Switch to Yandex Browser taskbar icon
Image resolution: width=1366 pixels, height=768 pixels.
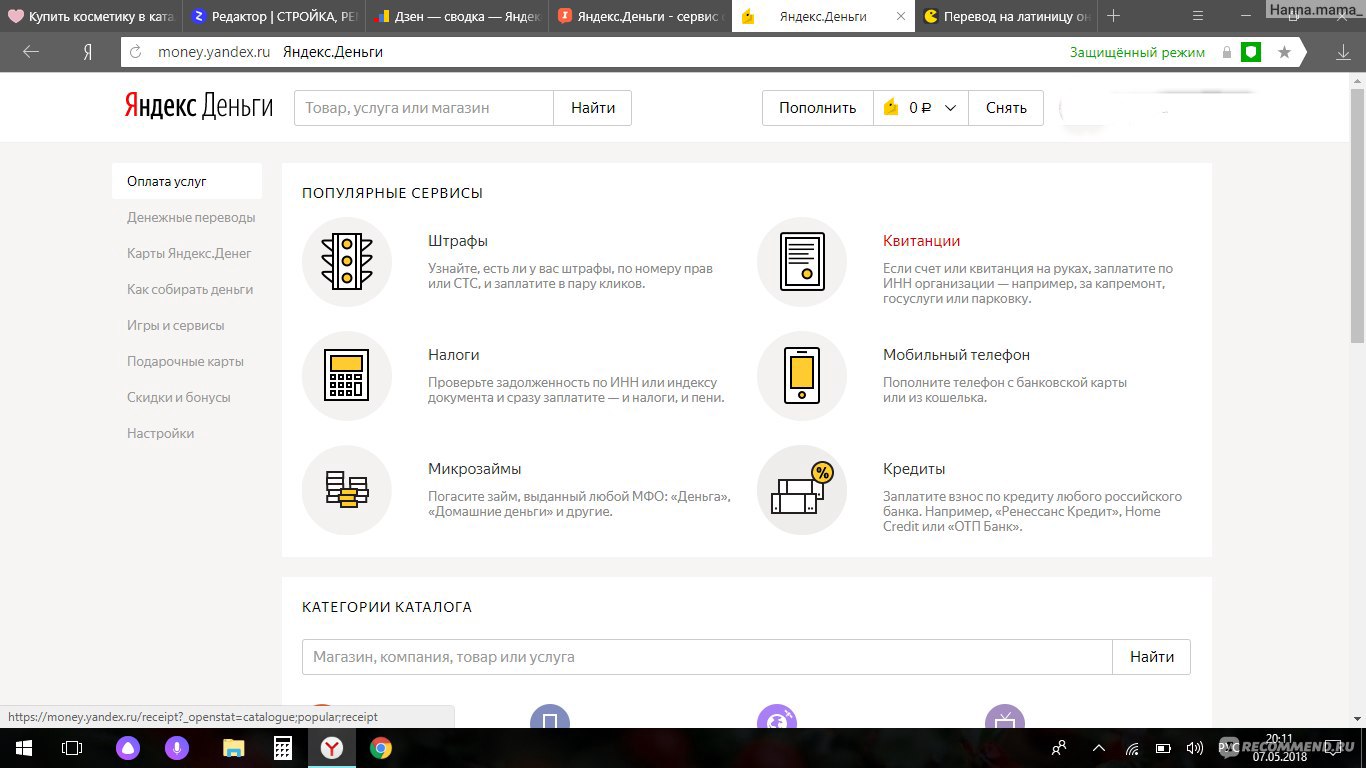pos(331,748)
